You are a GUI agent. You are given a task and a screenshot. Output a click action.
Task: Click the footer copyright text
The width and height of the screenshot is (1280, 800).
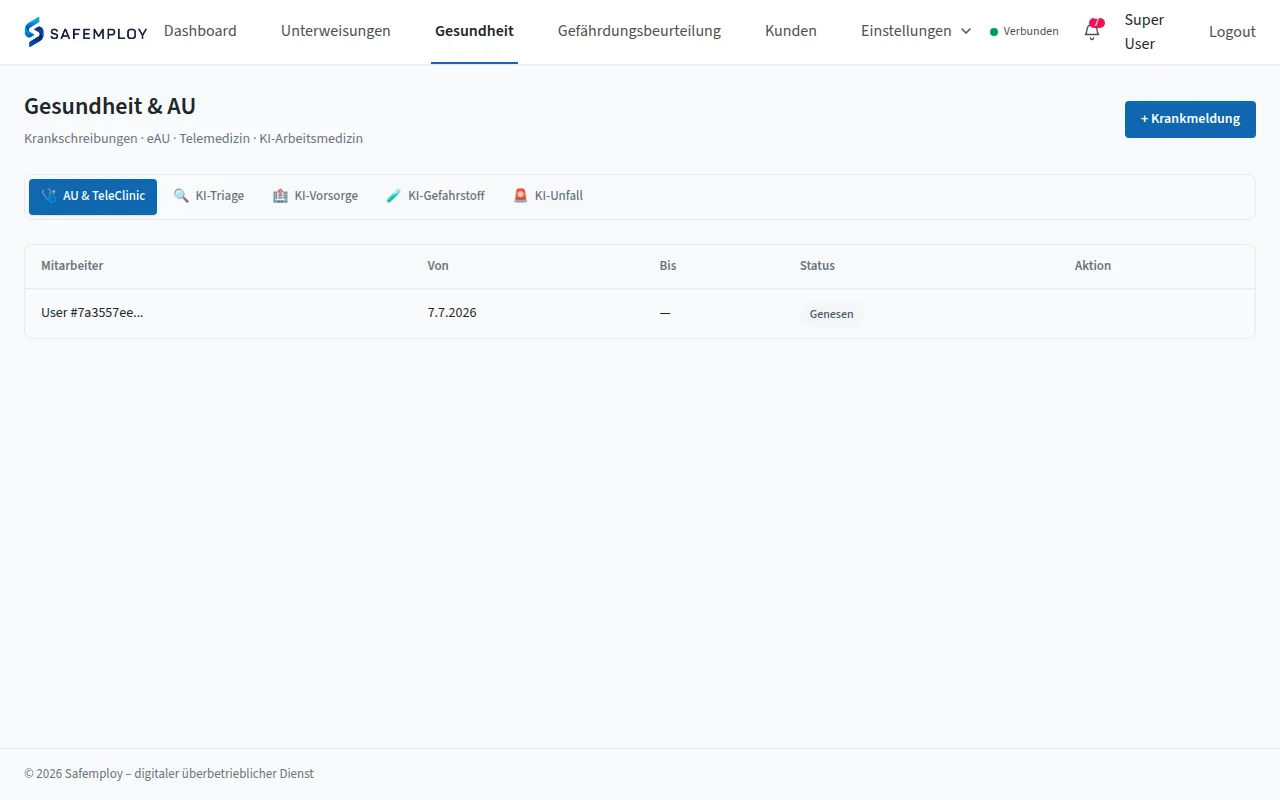click(169, 774)
